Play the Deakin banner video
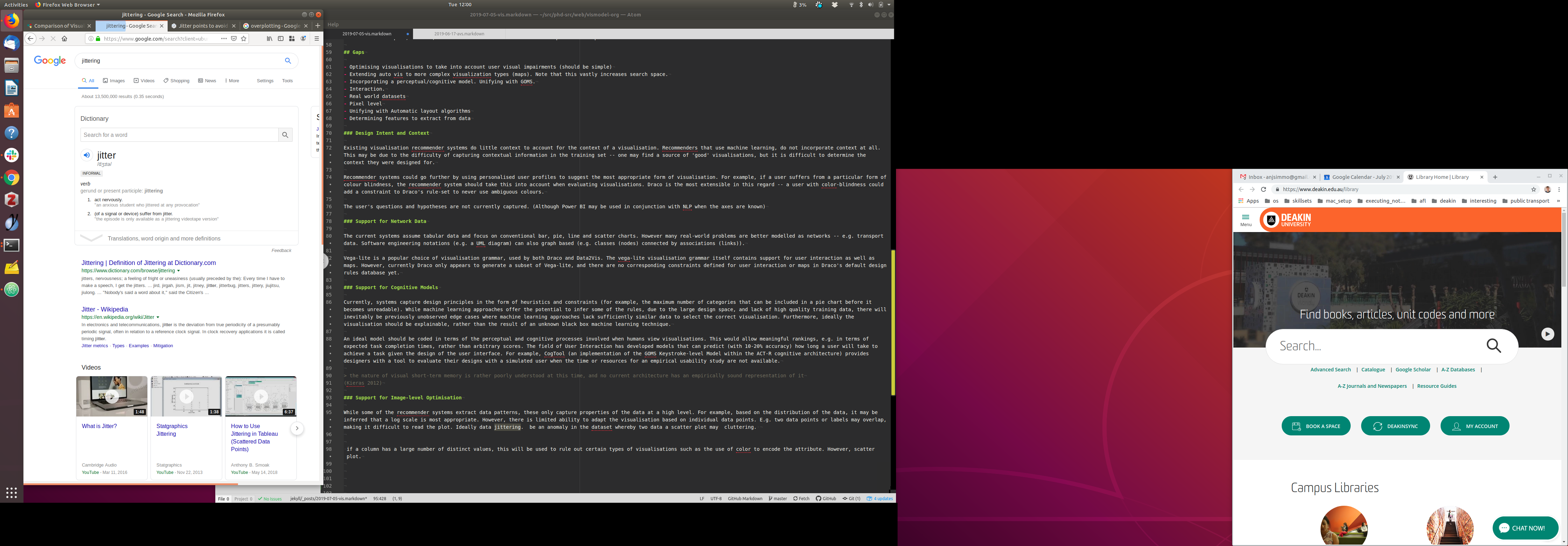Viewport: 1568px width, 546px height. [x=1547, y=334]
